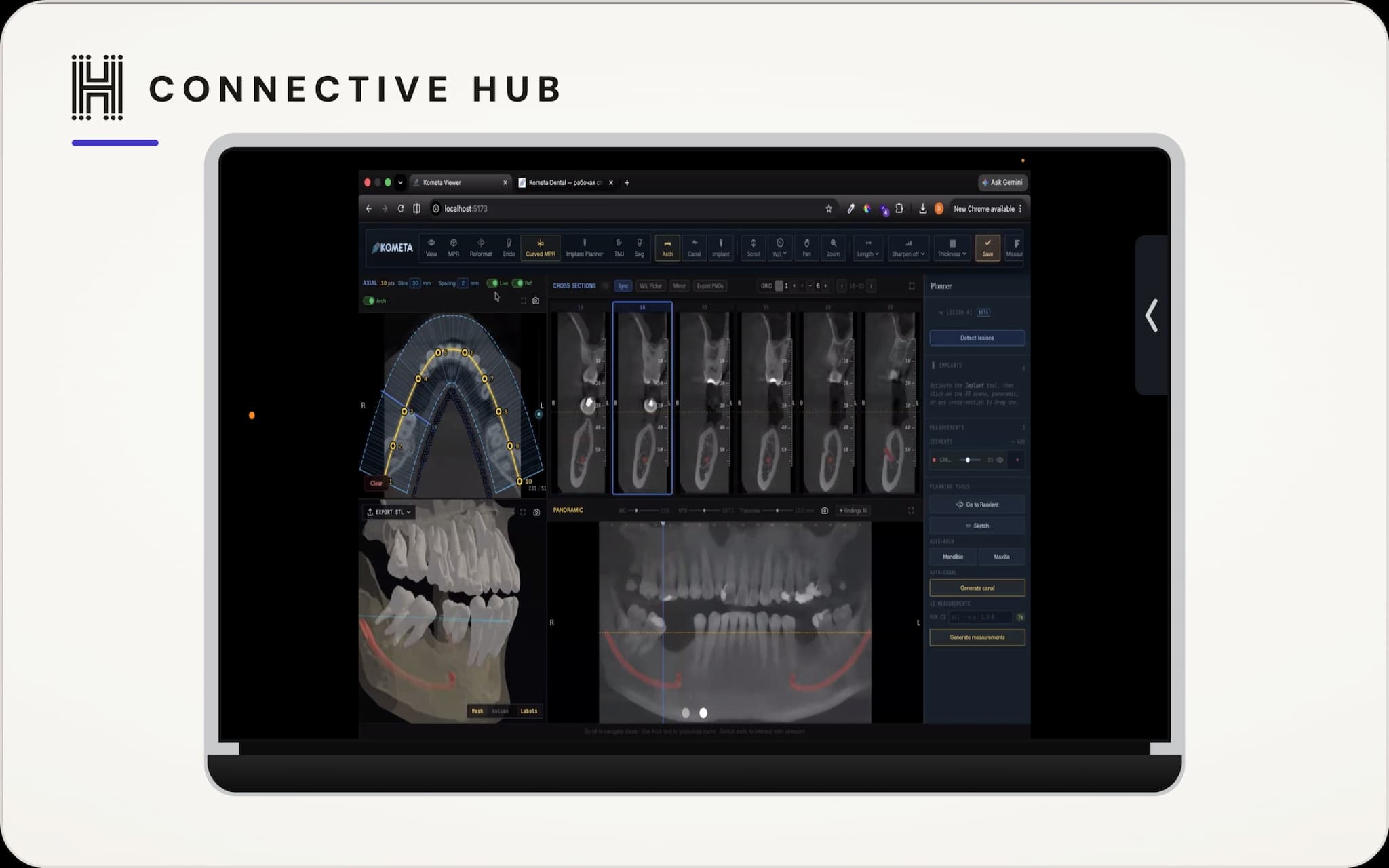Open the Sharpen off dropdown

(x=908, y=248)
